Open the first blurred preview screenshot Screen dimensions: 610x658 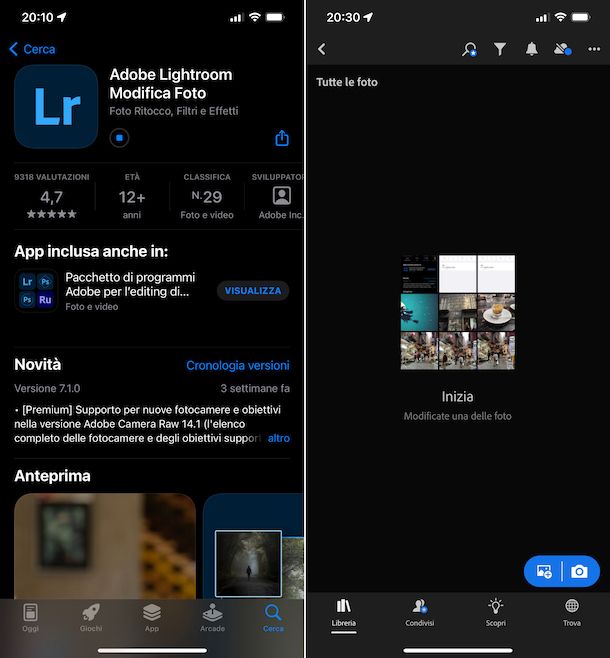tap(105, 546)
